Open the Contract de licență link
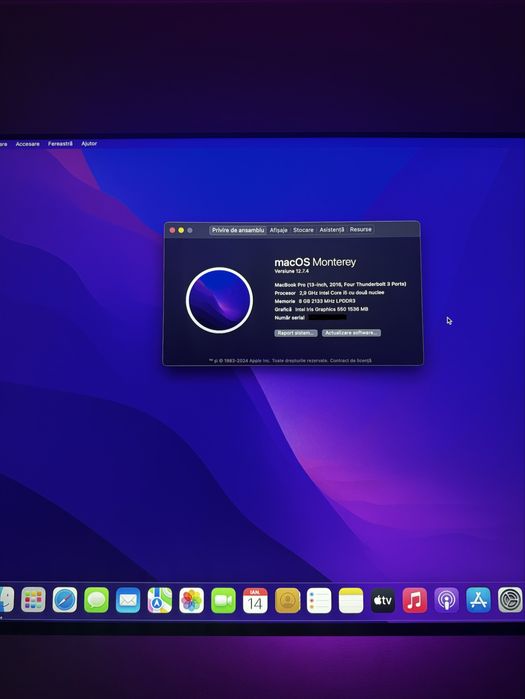The width and height of the screenshot is (525, 699). (x=351, y=360)
